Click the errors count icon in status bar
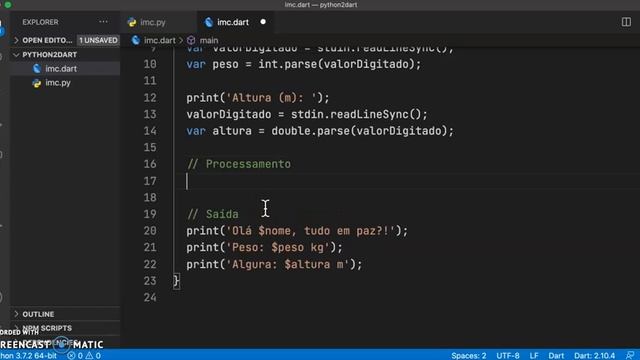The image size is (640, 360). pyautogui.click(x=71, y=356)
